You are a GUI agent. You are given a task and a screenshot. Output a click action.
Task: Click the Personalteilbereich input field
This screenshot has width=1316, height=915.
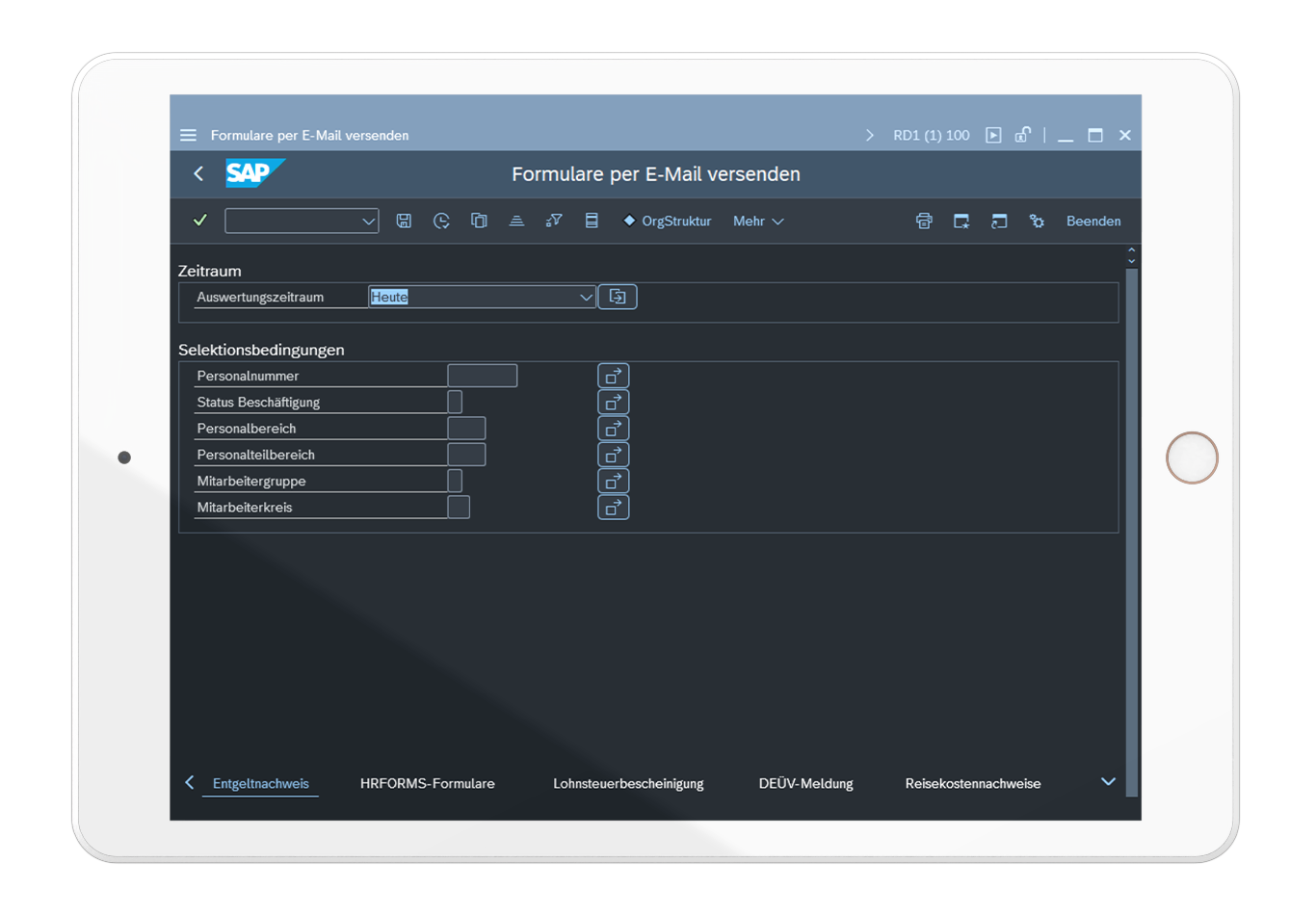466,455
